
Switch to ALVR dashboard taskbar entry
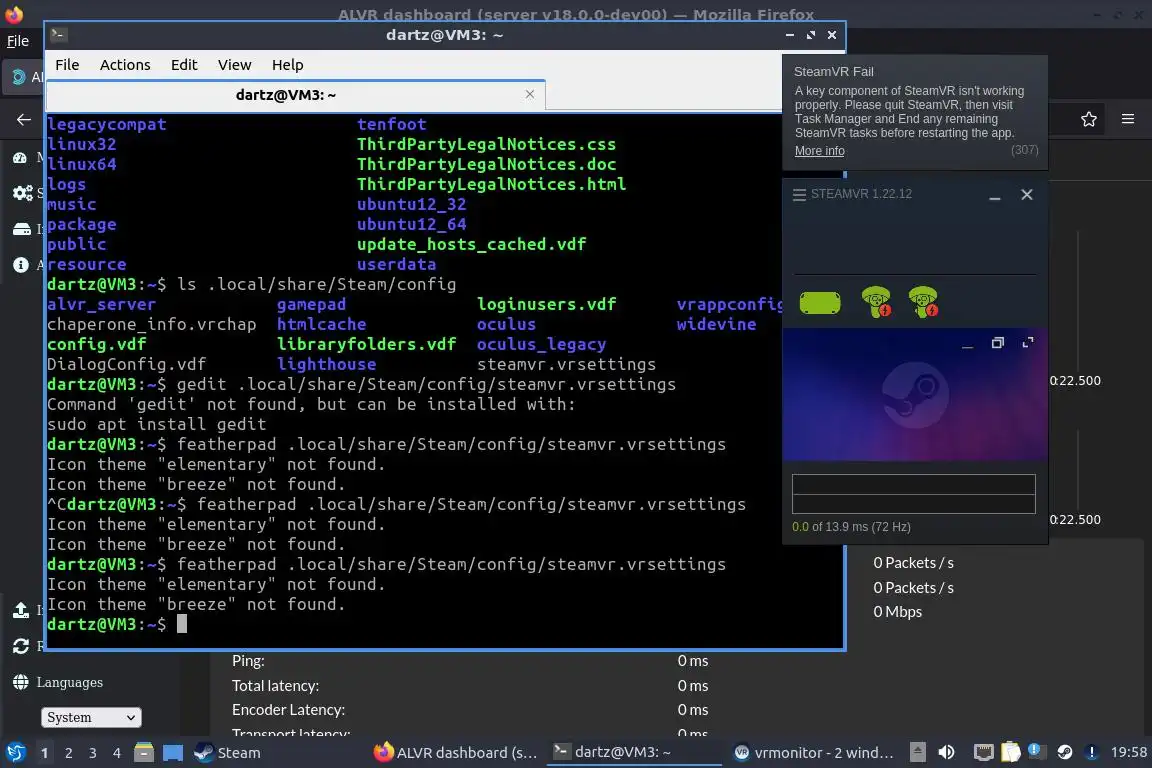[456, 753]
